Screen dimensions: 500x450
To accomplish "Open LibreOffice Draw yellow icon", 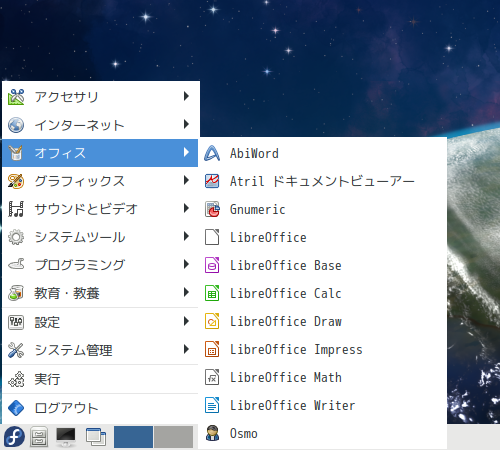I will point(212,321).
